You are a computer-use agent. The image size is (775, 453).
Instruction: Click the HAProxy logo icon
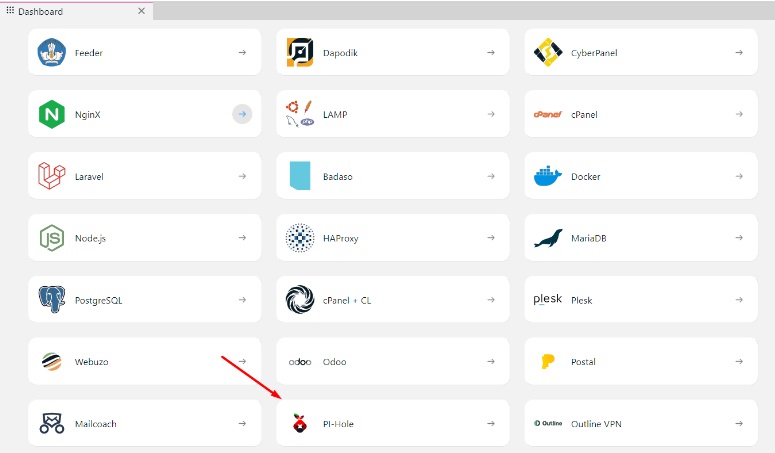point(299,238)
